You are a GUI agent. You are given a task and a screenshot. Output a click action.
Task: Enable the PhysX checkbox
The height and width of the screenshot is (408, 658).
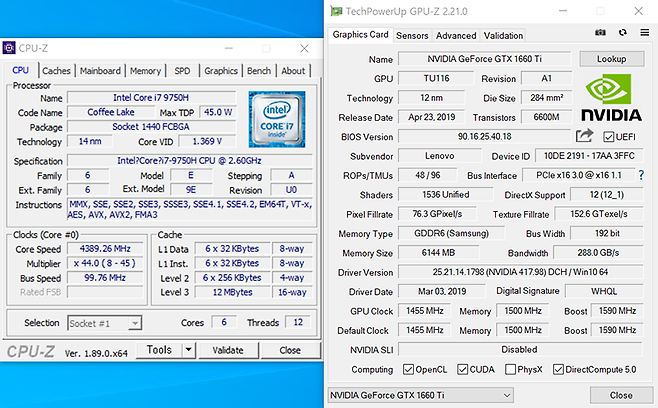pos(510,369)
